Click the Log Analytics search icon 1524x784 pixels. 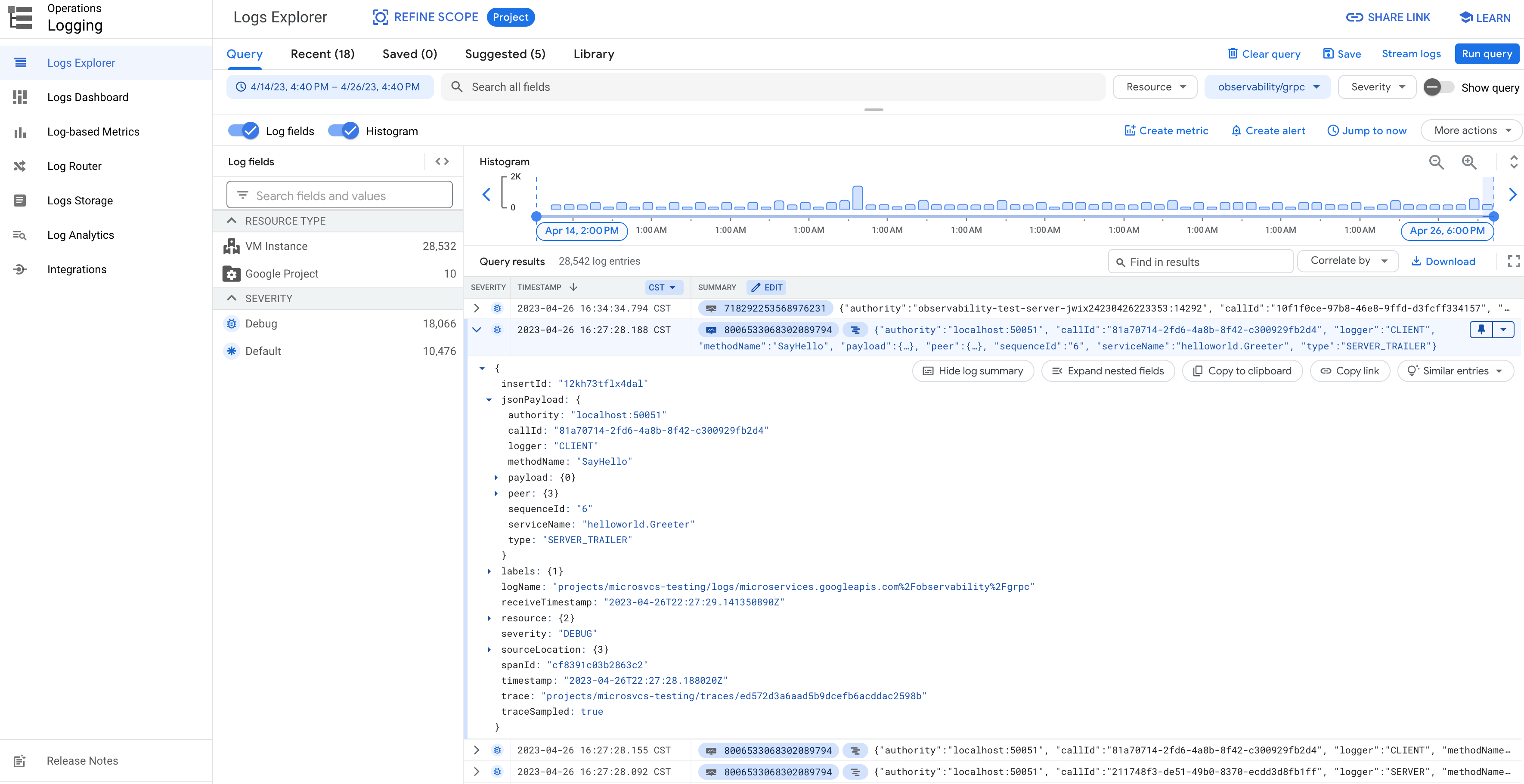pos(19,235)
